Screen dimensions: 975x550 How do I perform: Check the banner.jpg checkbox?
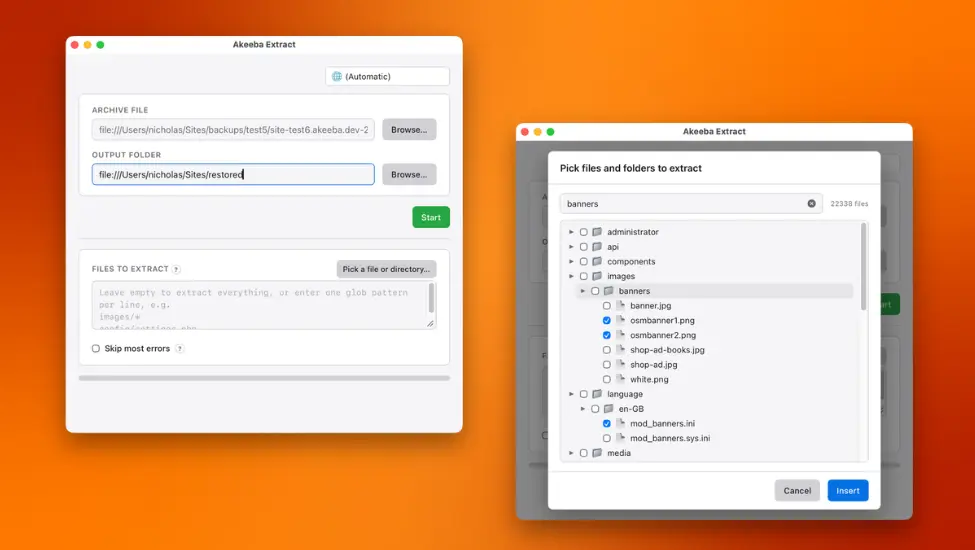tap(606, 306)
